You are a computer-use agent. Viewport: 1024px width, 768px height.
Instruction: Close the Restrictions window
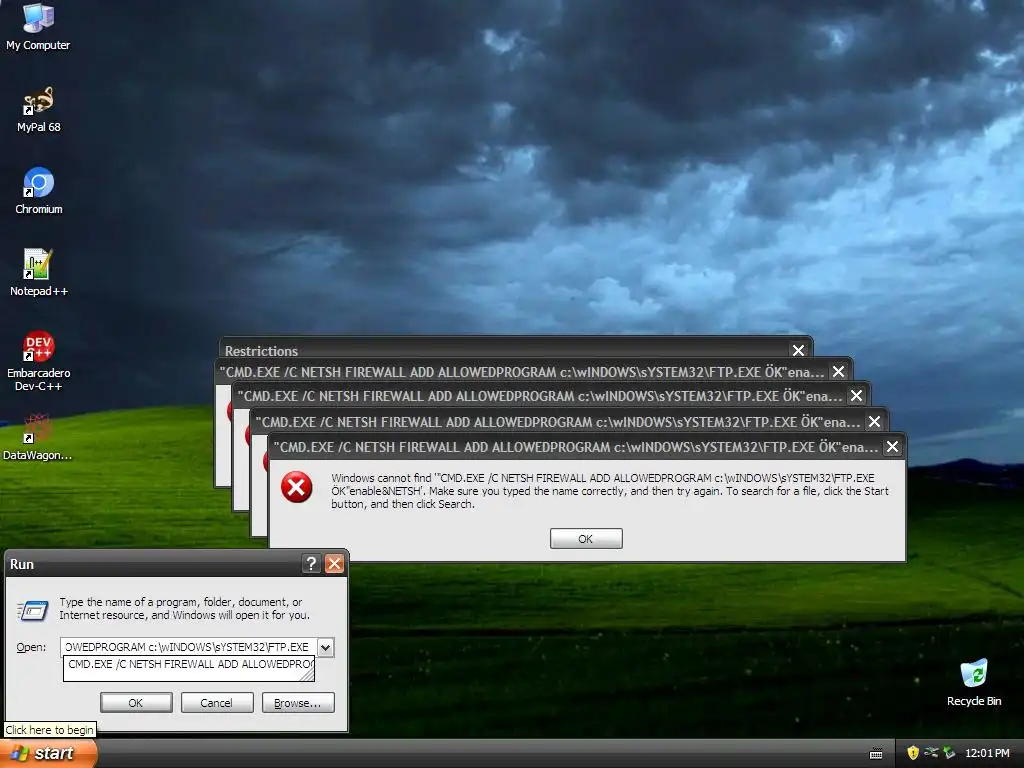[798, 351]
